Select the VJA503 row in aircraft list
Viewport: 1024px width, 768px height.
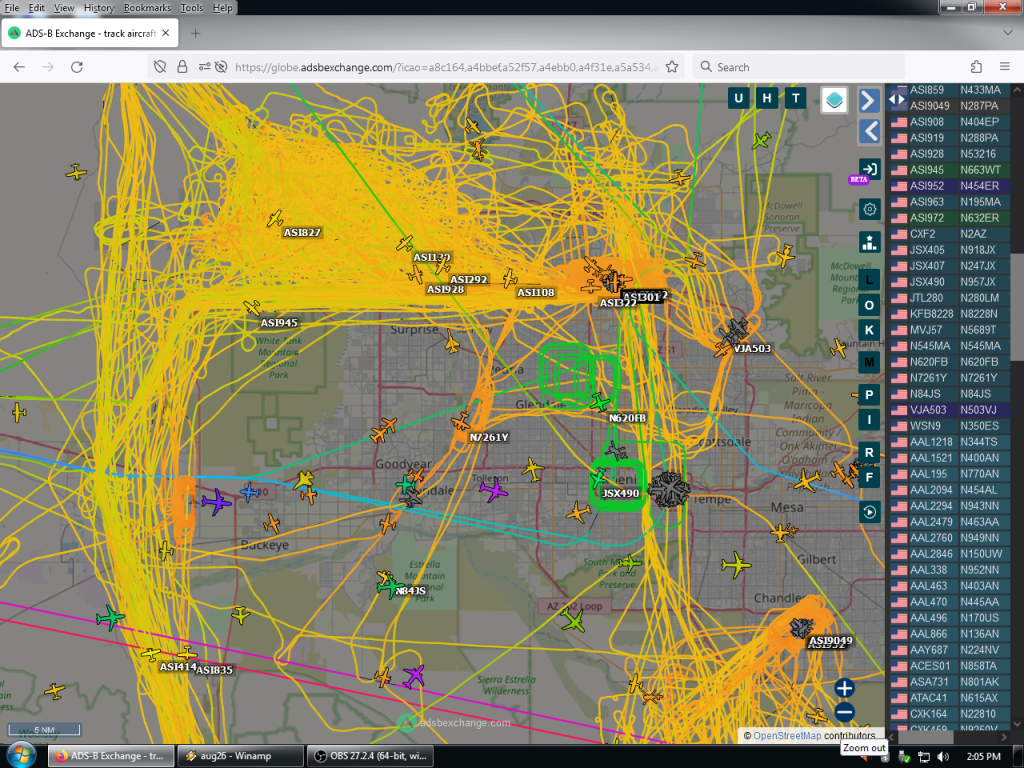(950, 410)
